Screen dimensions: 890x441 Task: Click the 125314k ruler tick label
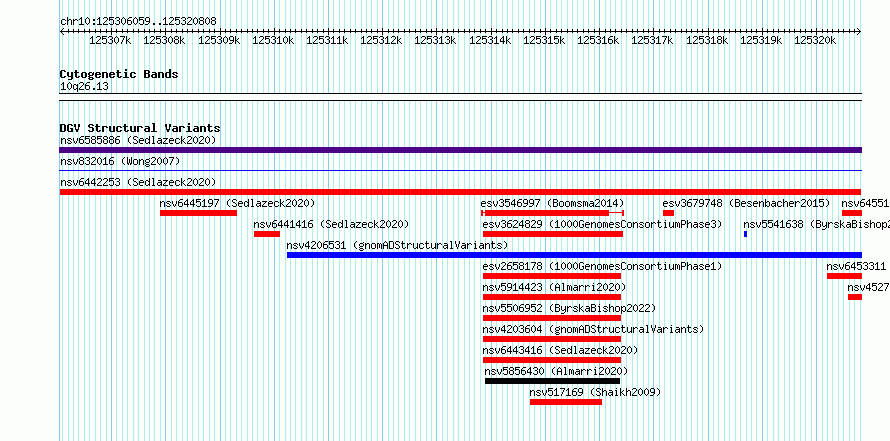click(490, 40)
